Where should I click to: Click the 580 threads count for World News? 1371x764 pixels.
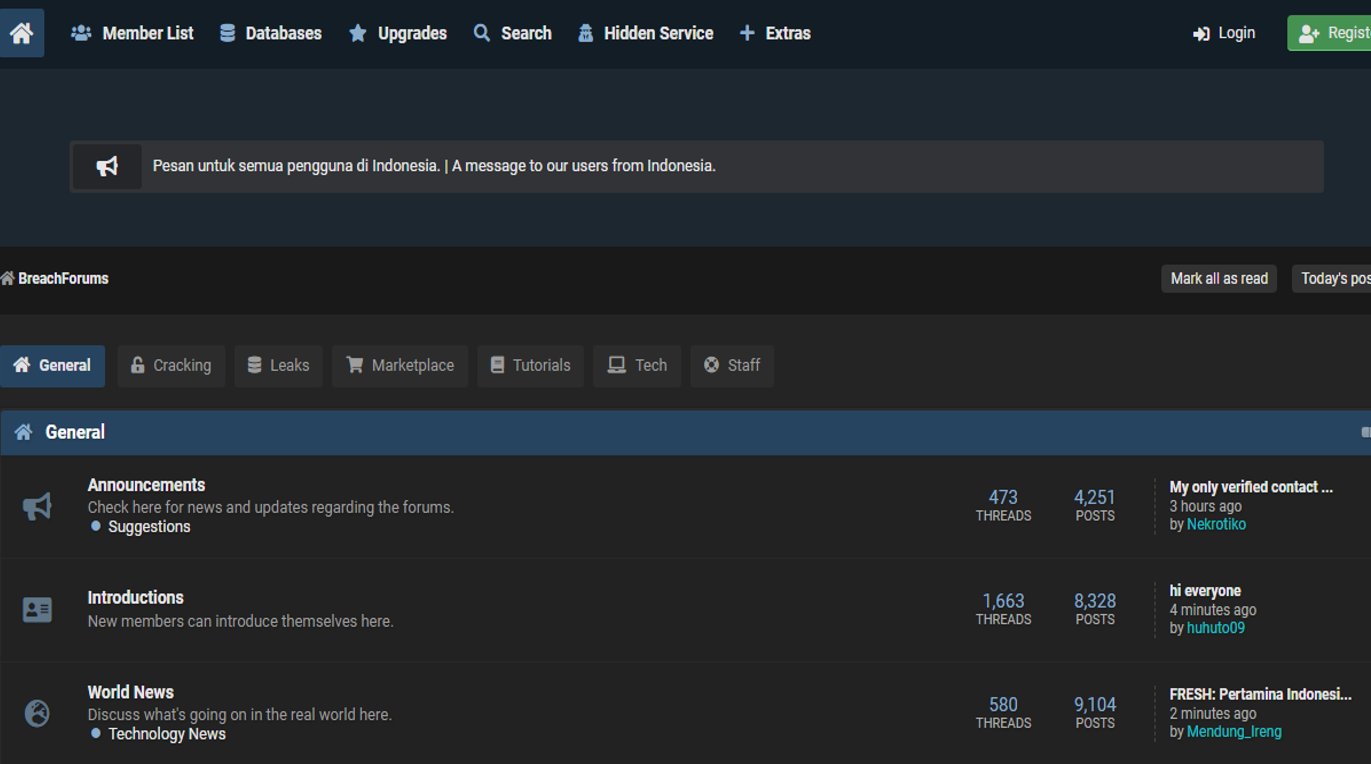coord(1003,705)
